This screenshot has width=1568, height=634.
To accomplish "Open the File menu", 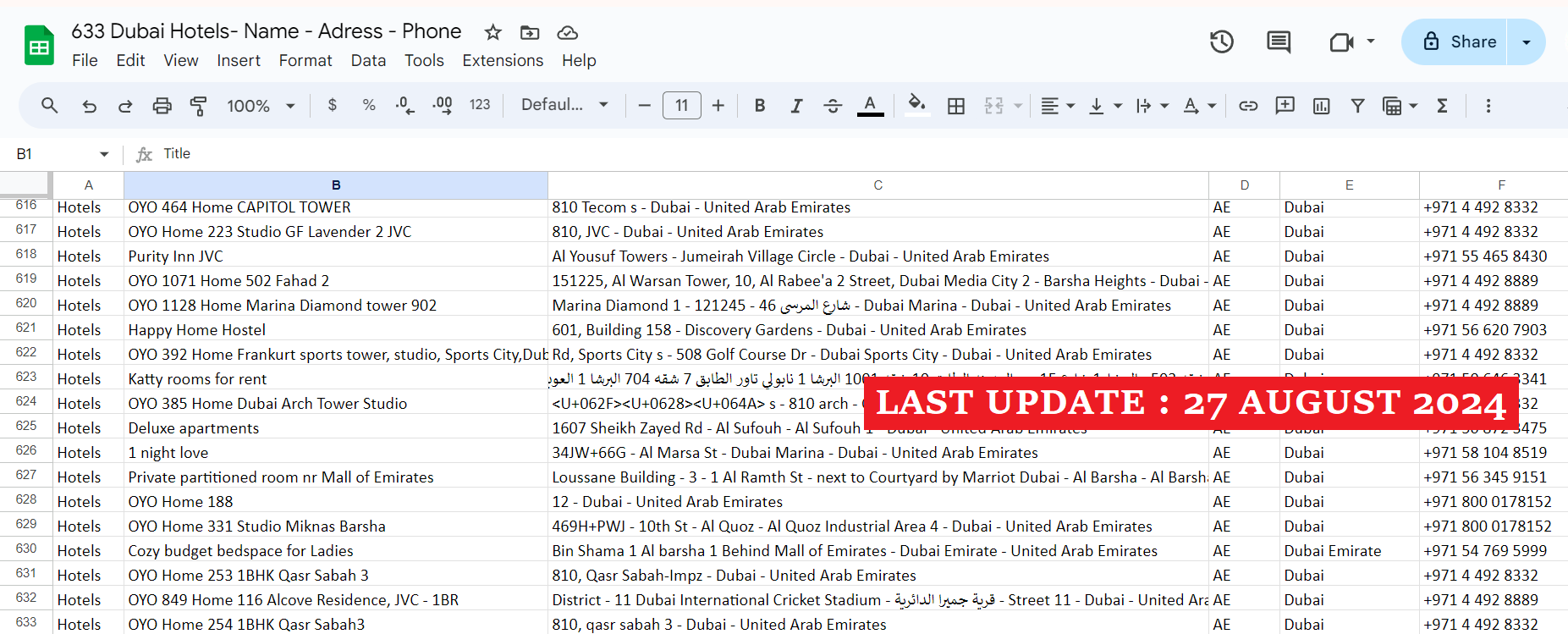I will 85,60.
